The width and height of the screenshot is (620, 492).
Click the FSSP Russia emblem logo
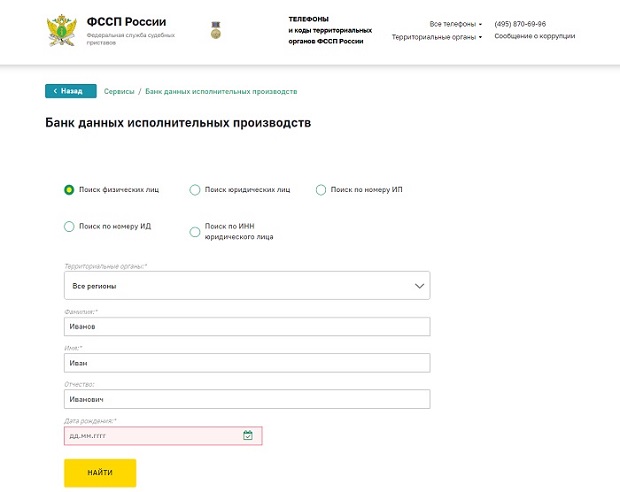[60, 30]
